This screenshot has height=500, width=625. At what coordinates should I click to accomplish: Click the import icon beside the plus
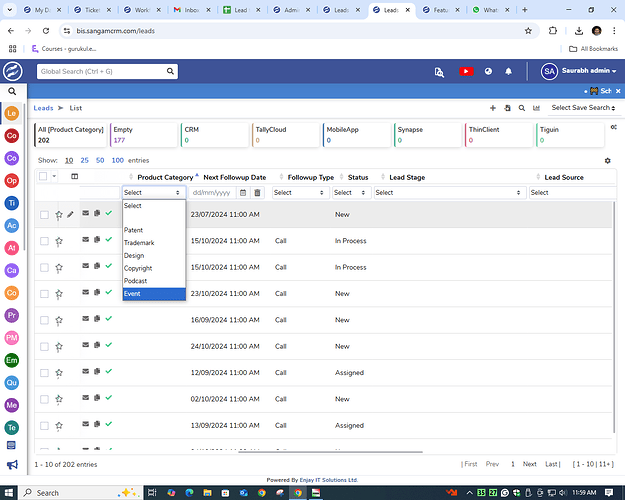[x=507, y=108]
